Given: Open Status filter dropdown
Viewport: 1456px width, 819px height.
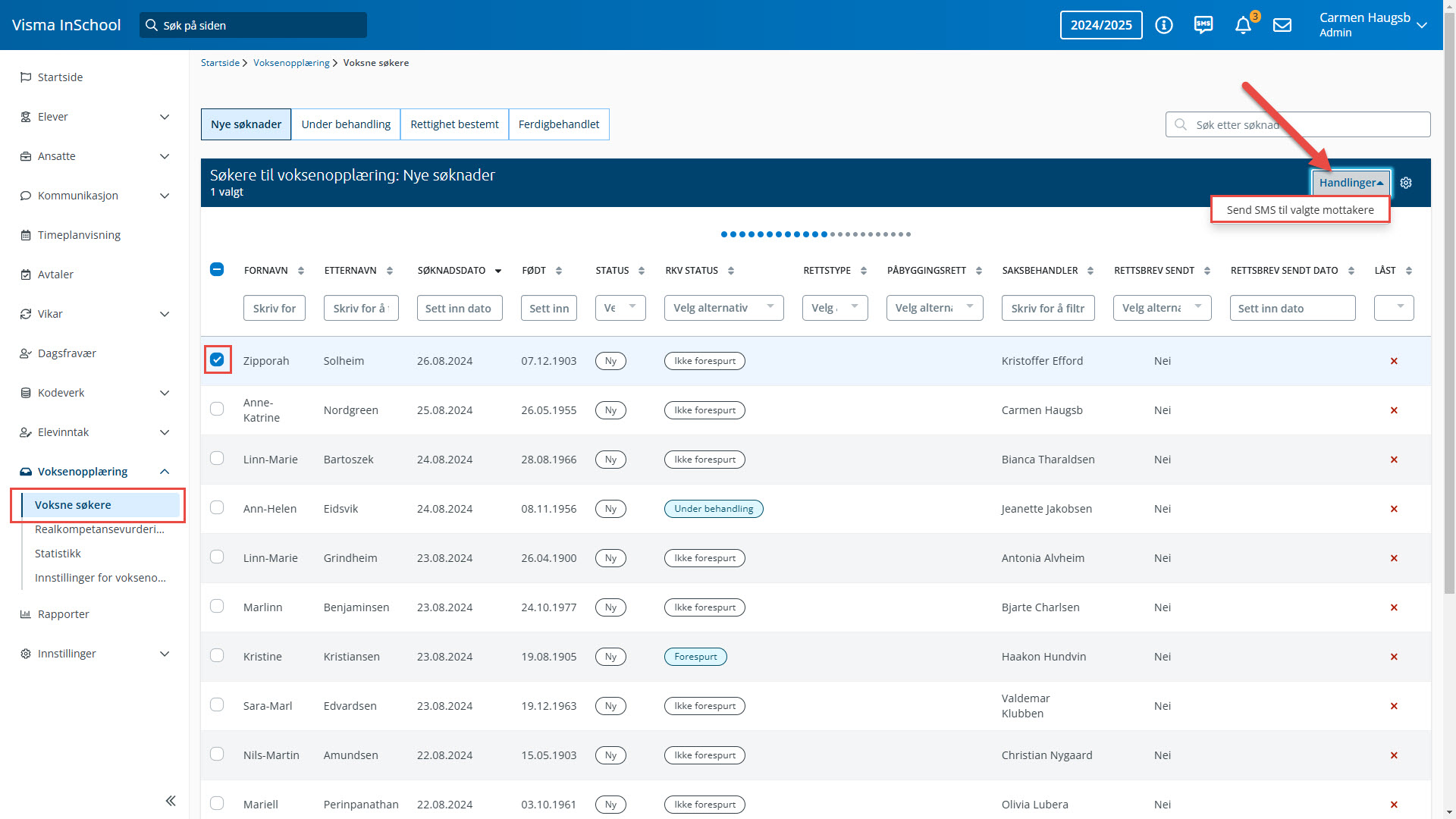Looking at the screenshot, I should (x=620, y=308).
